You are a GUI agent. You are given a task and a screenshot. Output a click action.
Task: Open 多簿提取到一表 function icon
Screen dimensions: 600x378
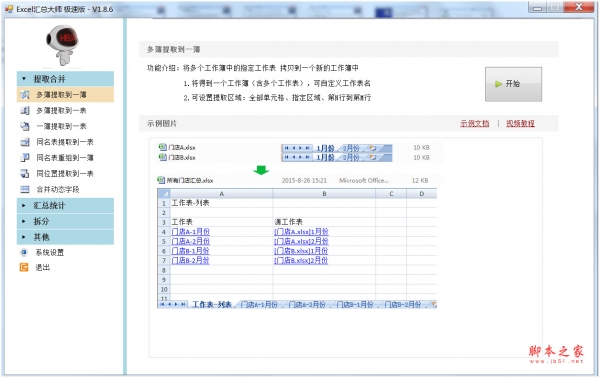click(25, 111)
